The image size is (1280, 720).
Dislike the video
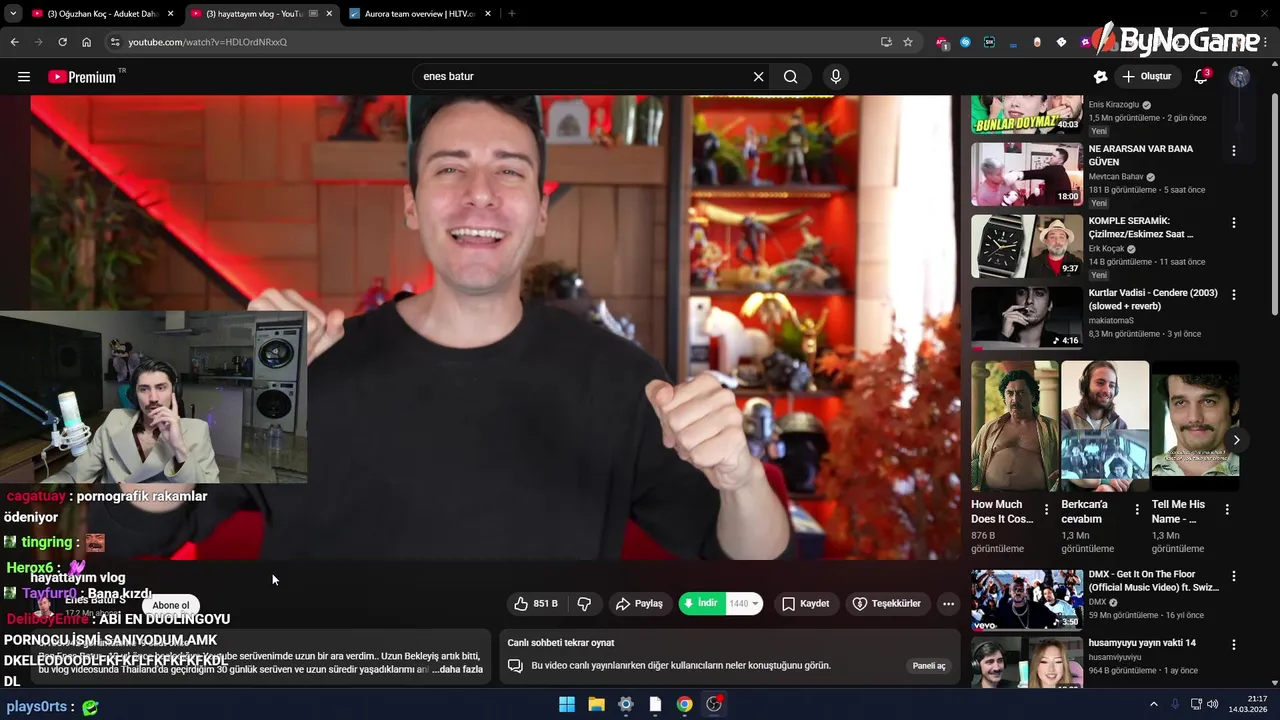584,604
